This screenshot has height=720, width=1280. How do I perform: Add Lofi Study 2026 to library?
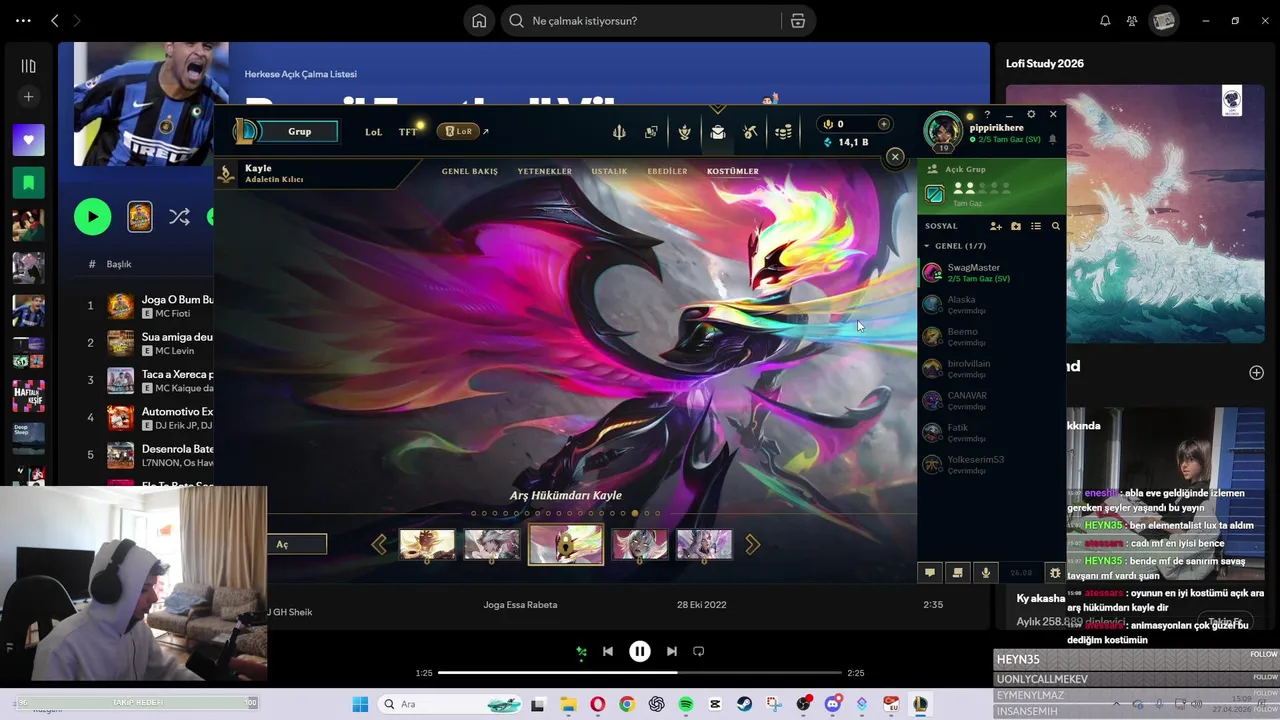pos(1256,373)
